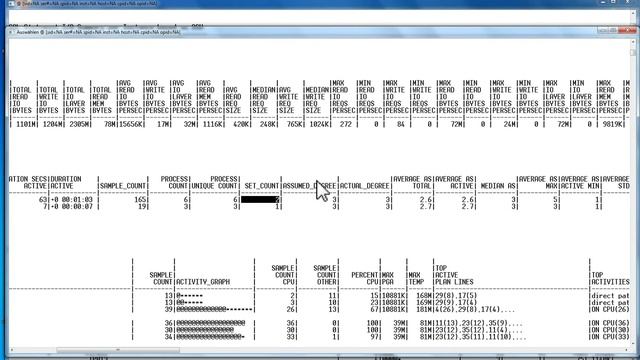This screenshot has height=360, width=640.
Task: Click the TOP ACTIVE PLAN LINES header
Action: click(x=454, y=275)
